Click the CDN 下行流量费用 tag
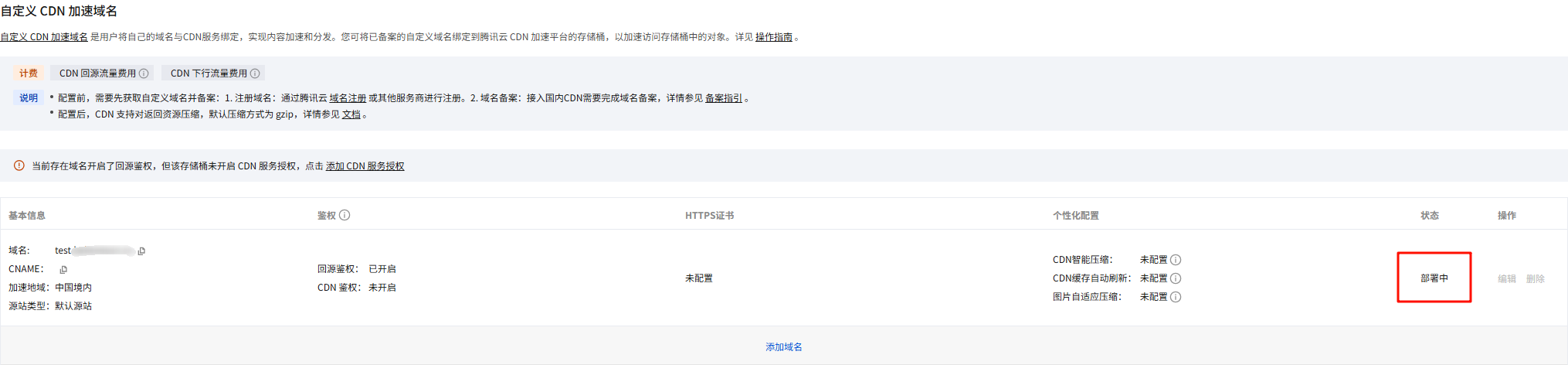 pyautogui.click(x=214, y=73)
